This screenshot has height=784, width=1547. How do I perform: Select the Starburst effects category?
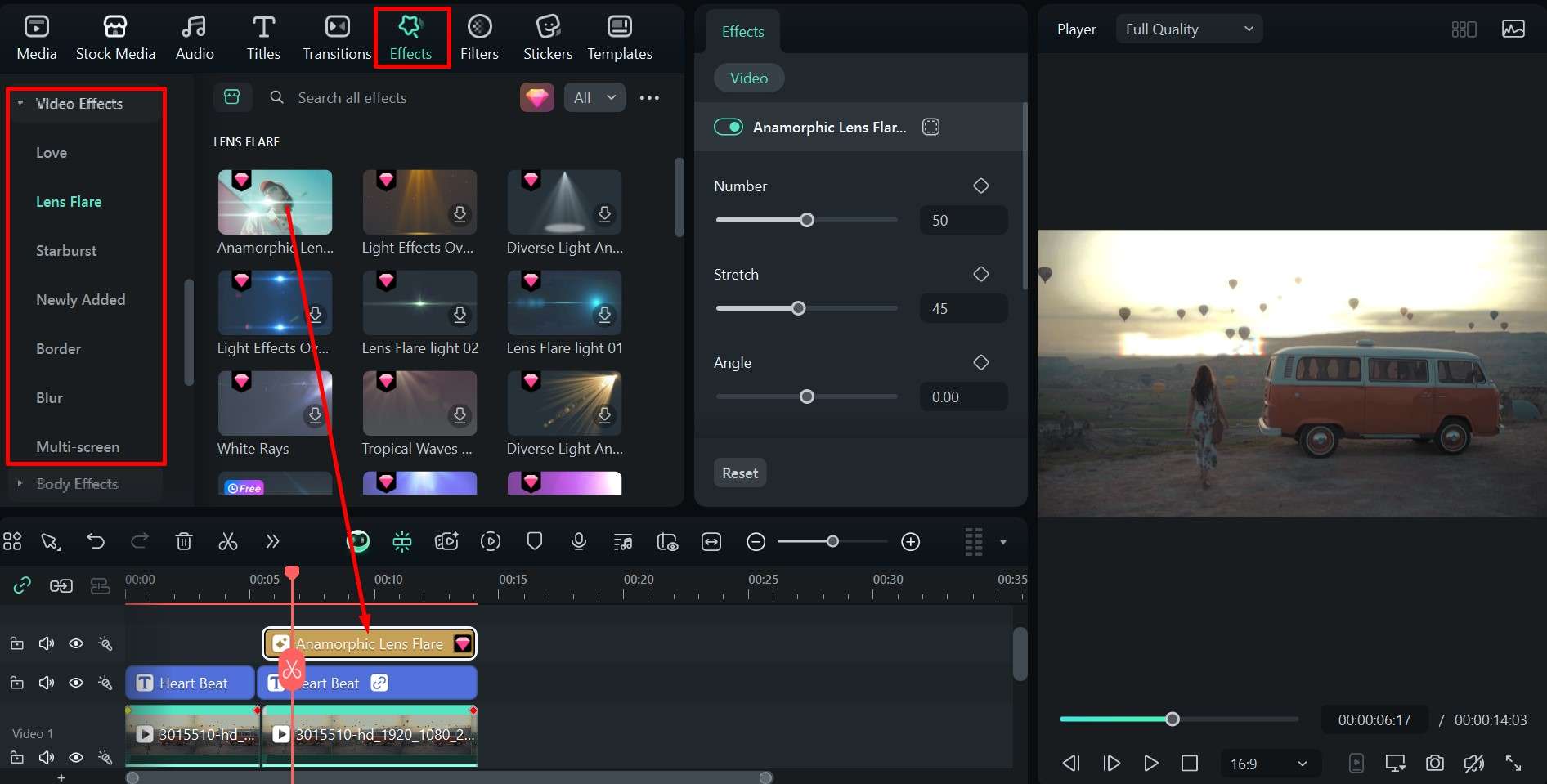pos(66,250)
